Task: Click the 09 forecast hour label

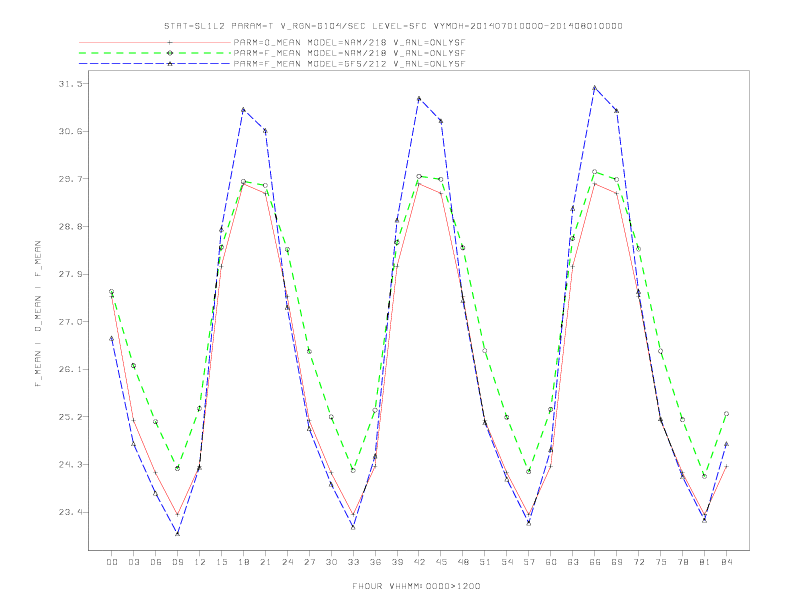Action: (178, 562)
